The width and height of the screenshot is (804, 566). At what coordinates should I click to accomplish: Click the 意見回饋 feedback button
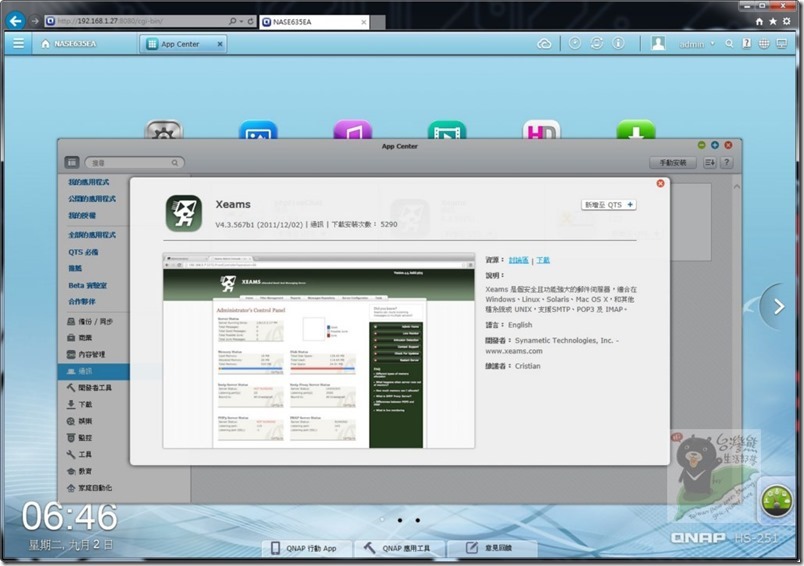pos(491,548)
